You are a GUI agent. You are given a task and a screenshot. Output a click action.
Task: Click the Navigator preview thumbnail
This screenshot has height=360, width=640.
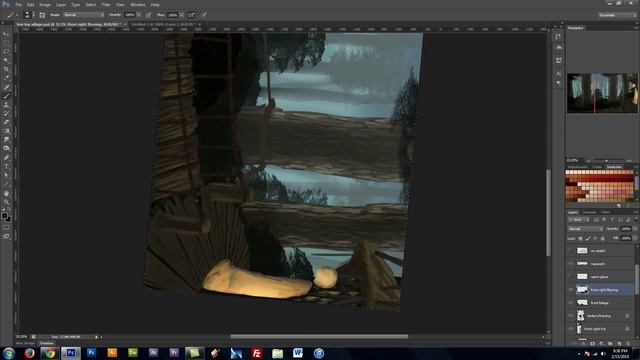(x=602, y=93)
